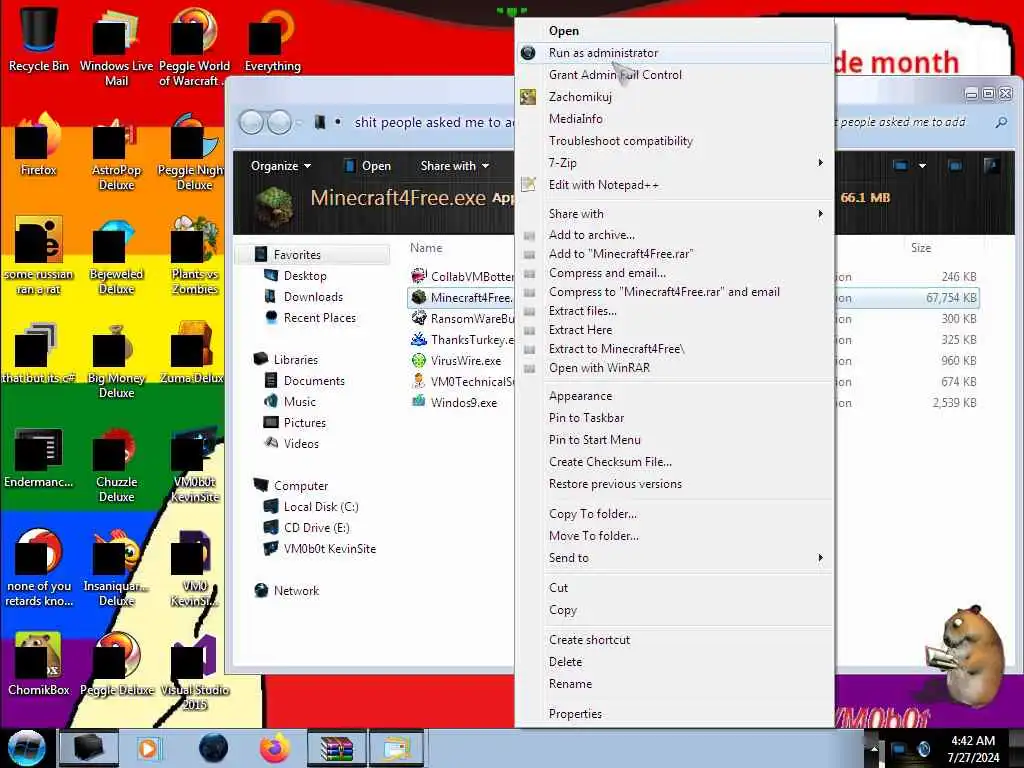
Task: Choose Run as administrator
Action: [x=675, y=53]
